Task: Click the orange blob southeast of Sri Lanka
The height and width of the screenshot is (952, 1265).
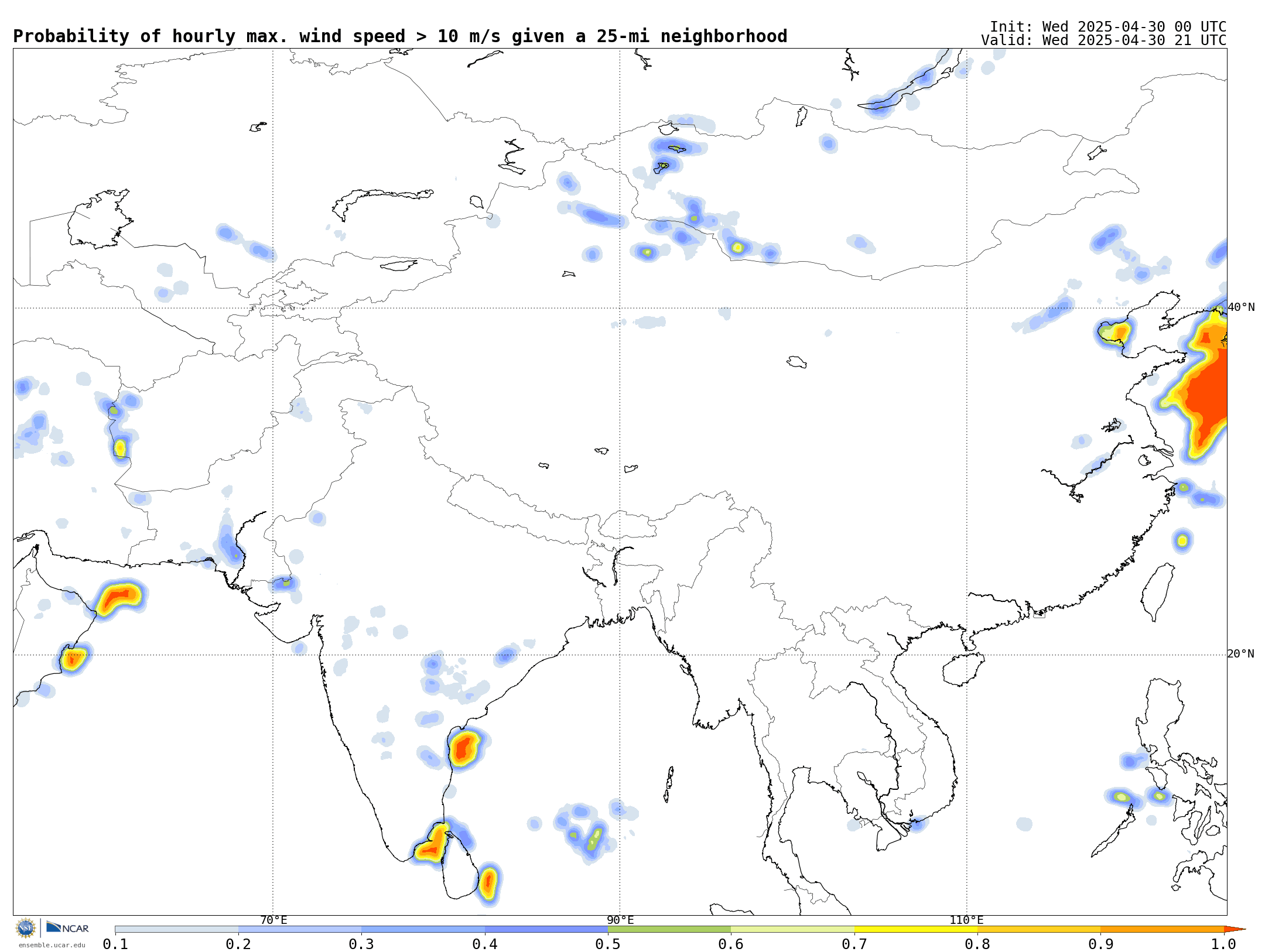Action: tap(488, 883)
